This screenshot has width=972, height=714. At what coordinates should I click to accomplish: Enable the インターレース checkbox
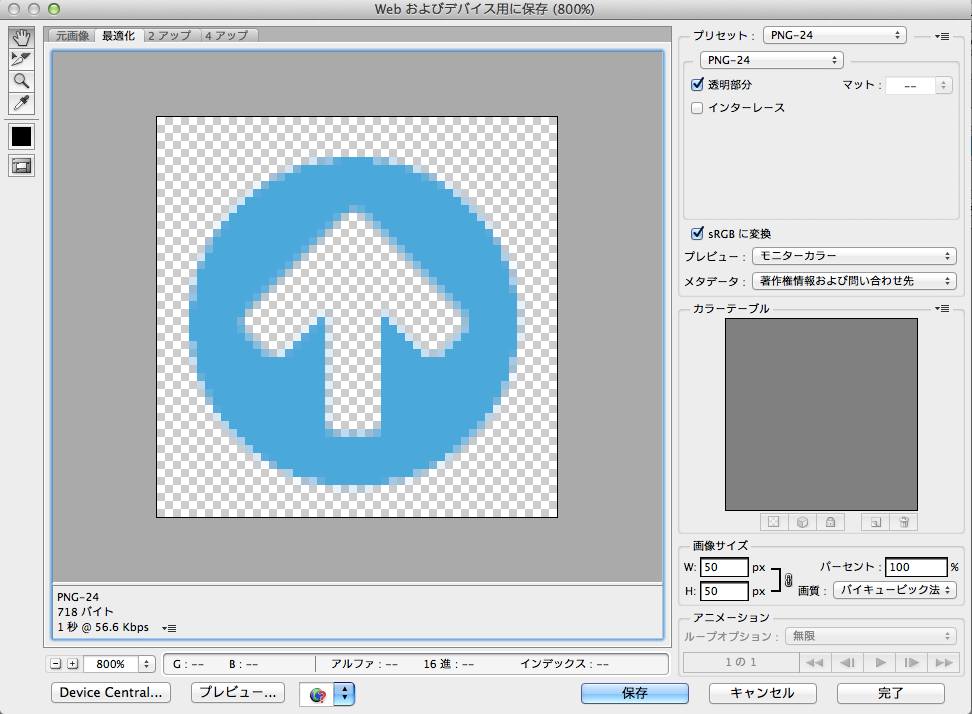[x=698, y=107]
